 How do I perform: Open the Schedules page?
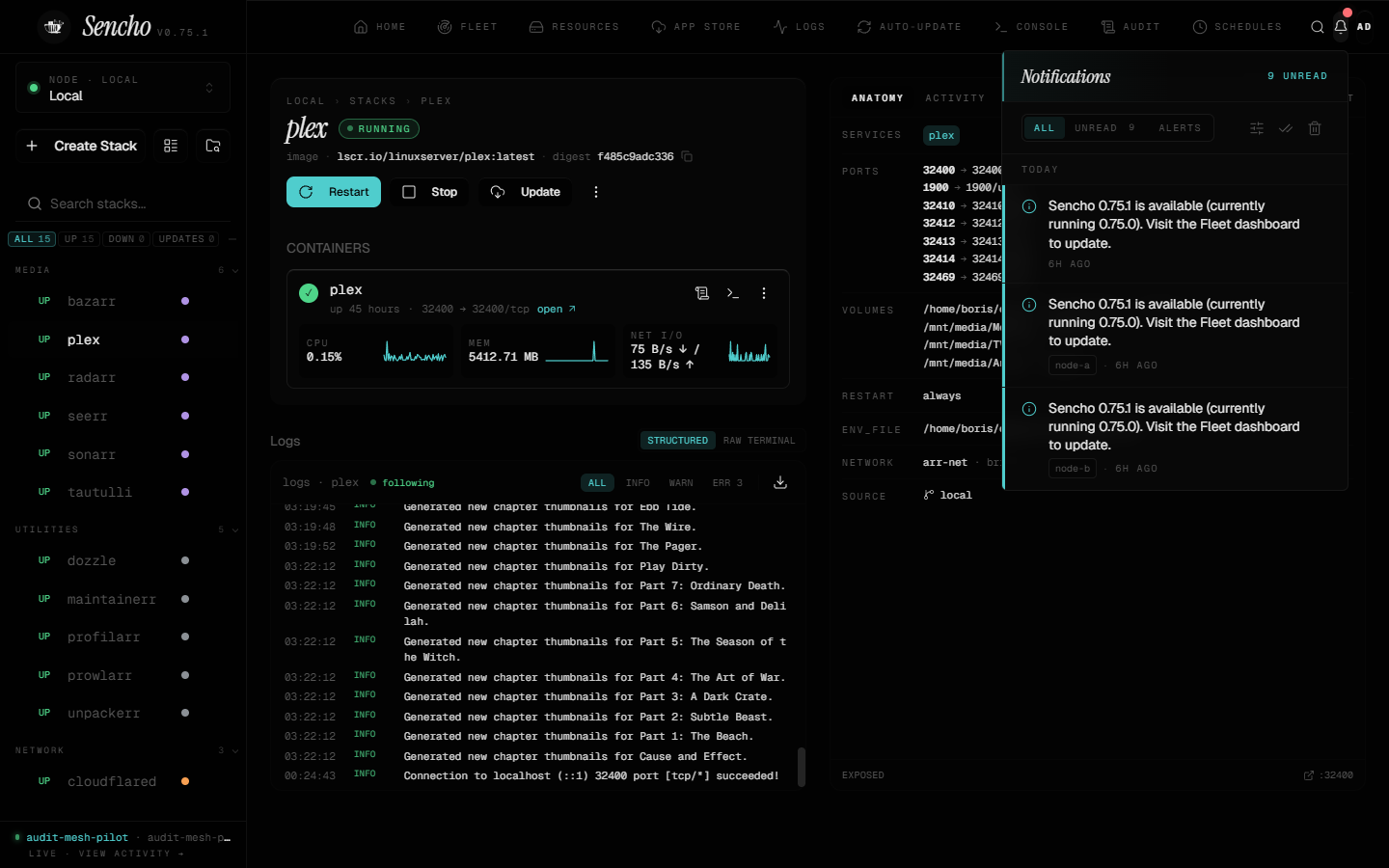(1238, 27)
